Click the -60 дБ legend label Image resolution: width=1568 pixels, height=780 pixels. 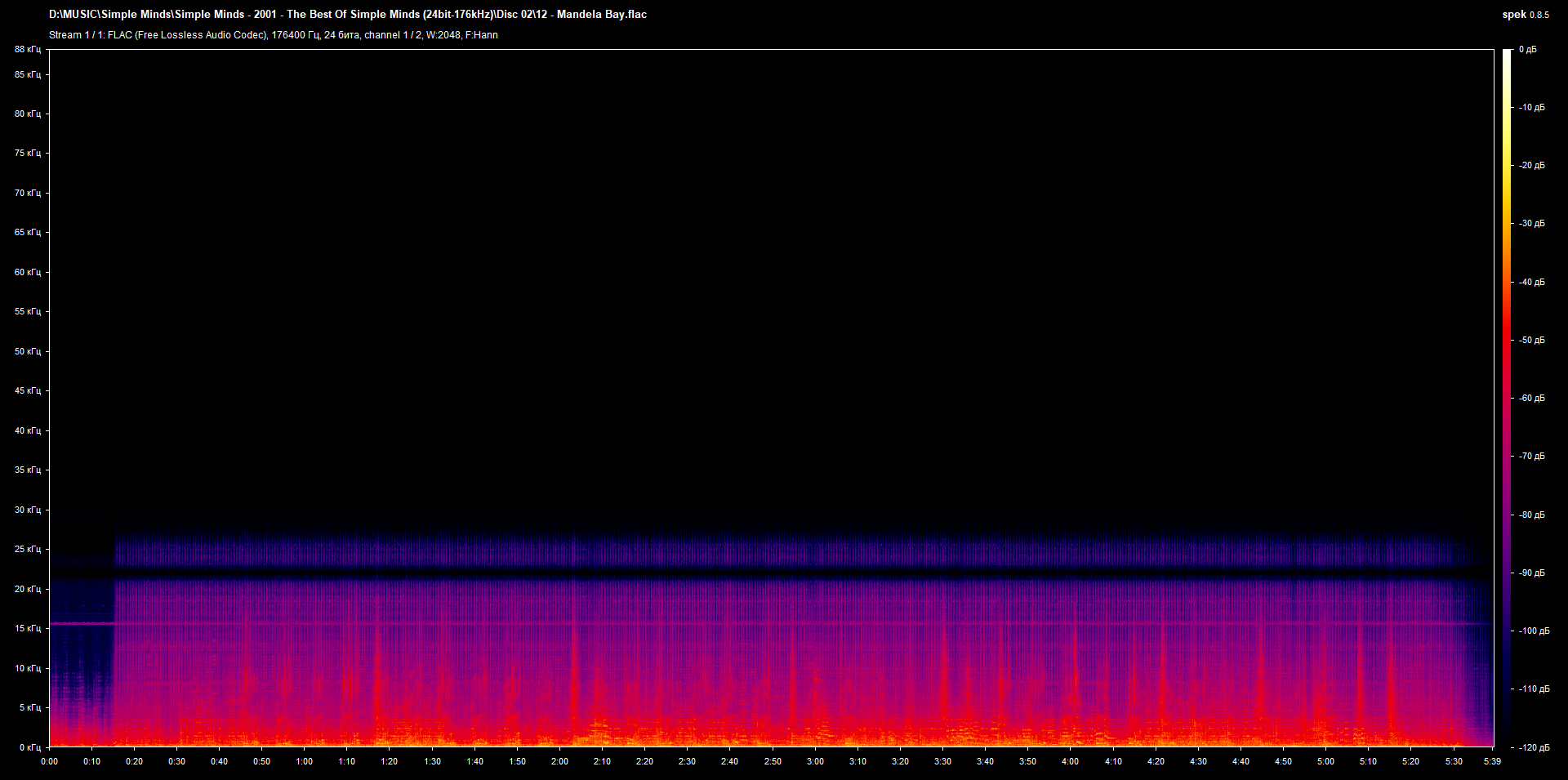[x=1532, y=398]
